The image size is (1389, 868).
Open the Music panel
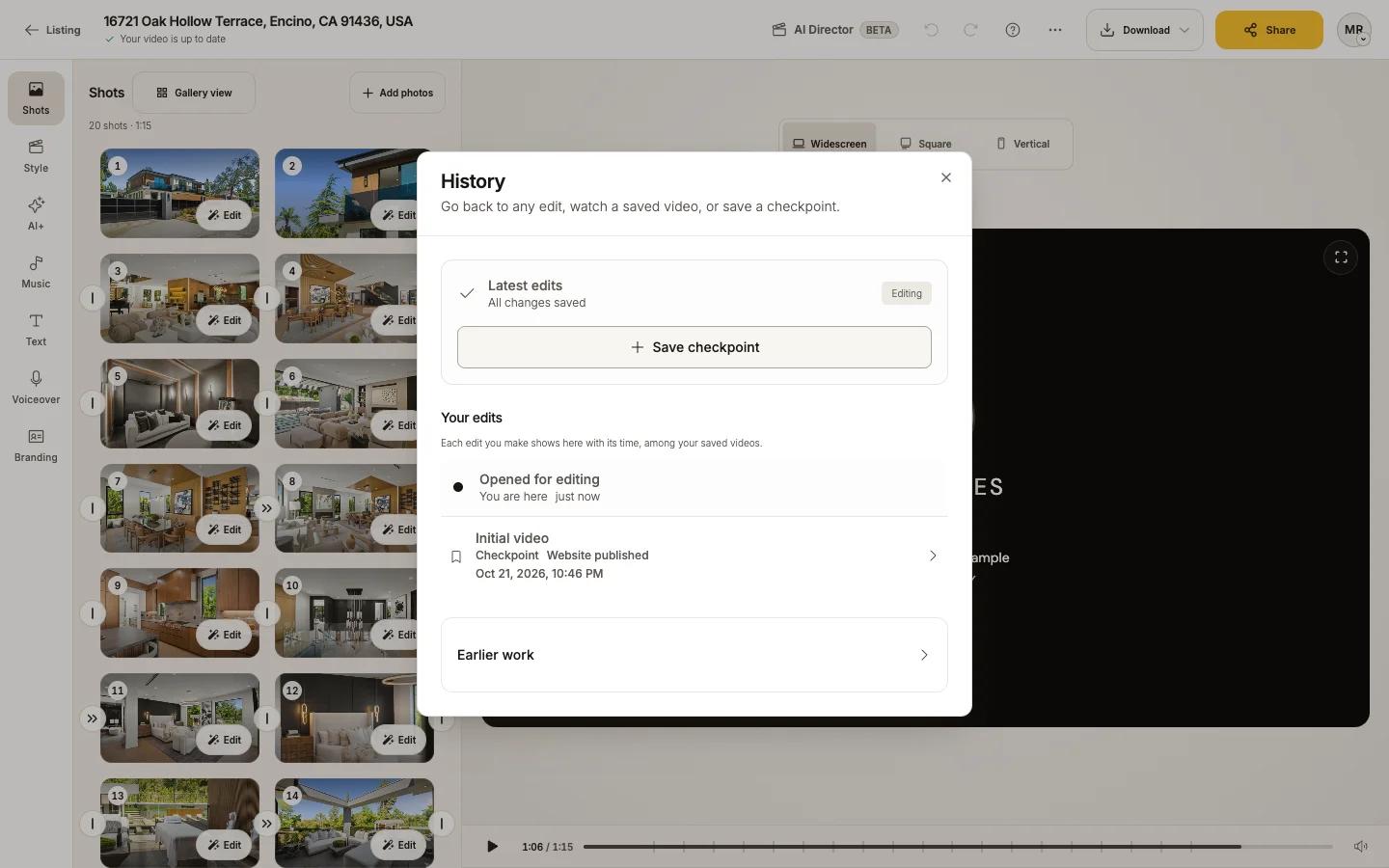tap(36, 272)
